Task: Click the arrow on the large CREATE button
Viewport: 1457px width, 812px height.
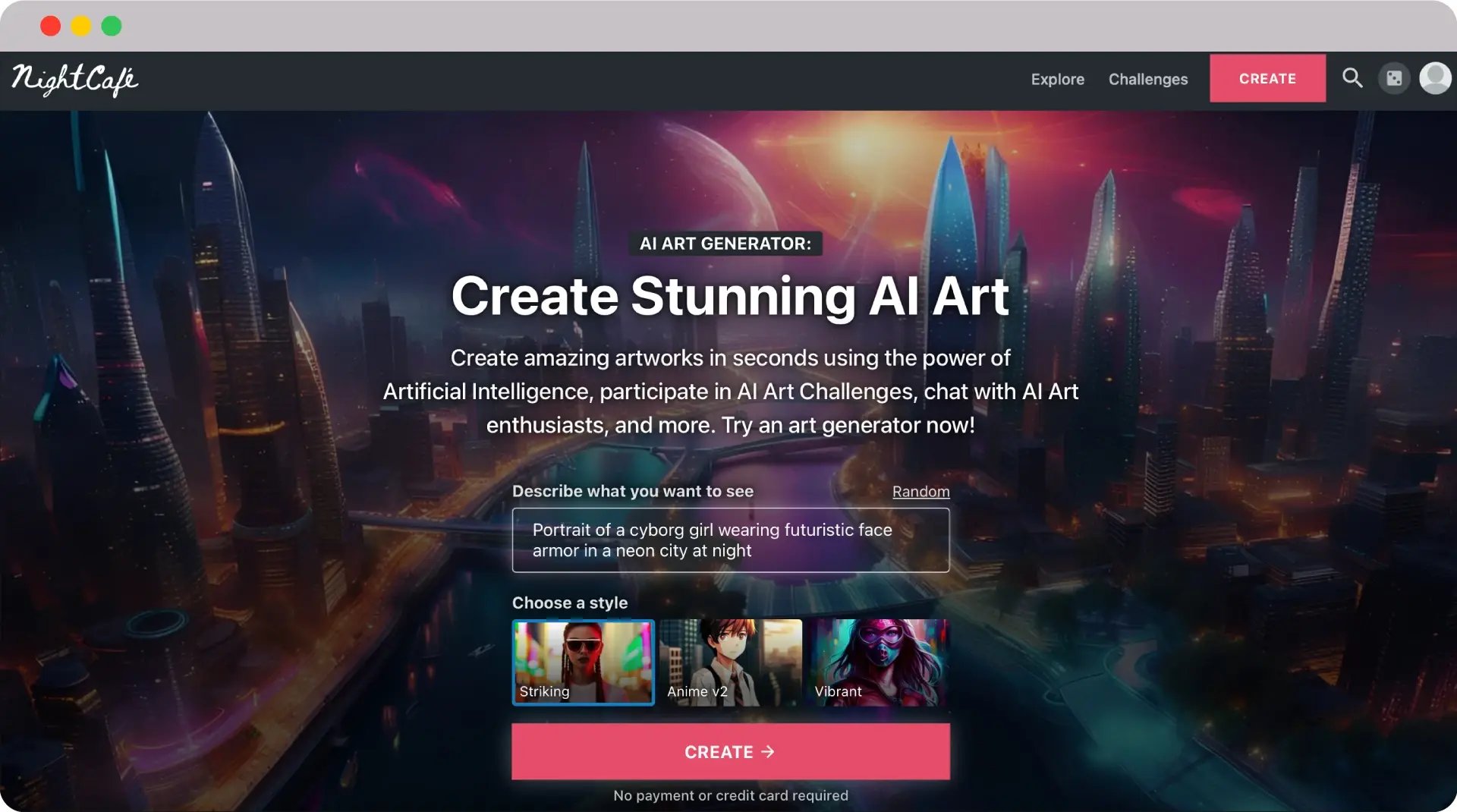Action: [x=768, y=751]
